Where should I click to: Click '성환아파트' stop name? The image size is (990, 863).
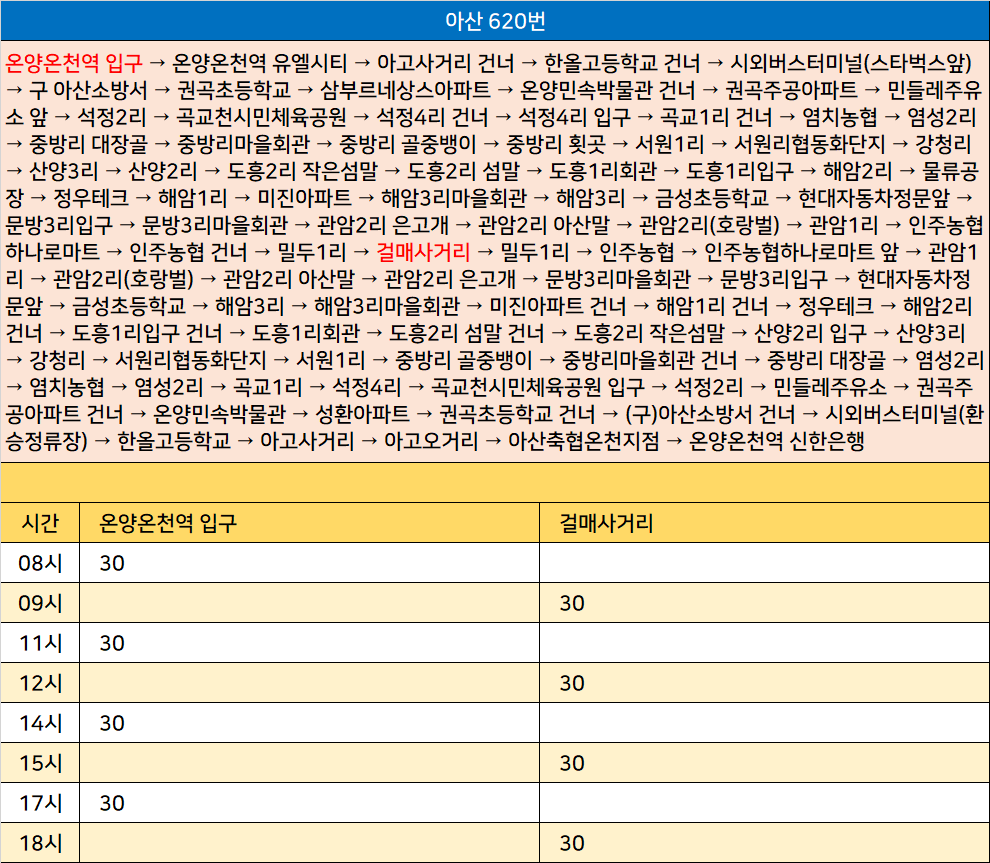point(362,414)
